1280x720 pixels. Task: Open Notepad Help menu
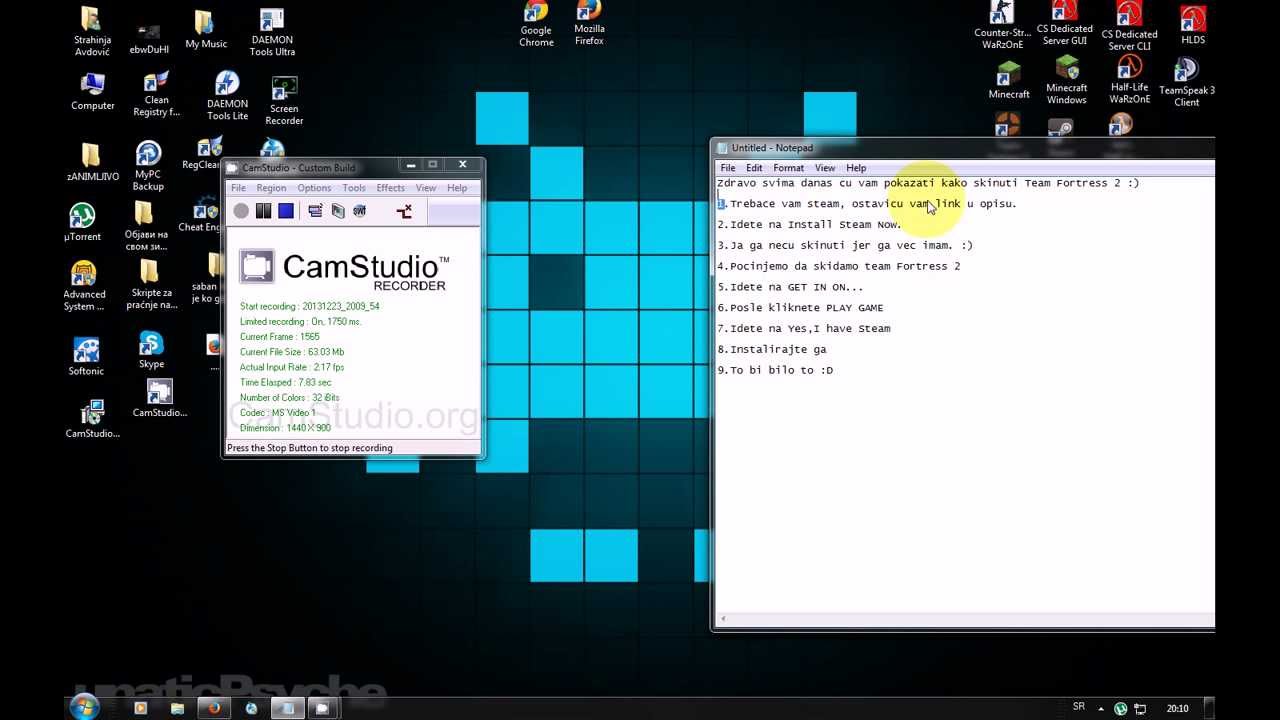856,168
